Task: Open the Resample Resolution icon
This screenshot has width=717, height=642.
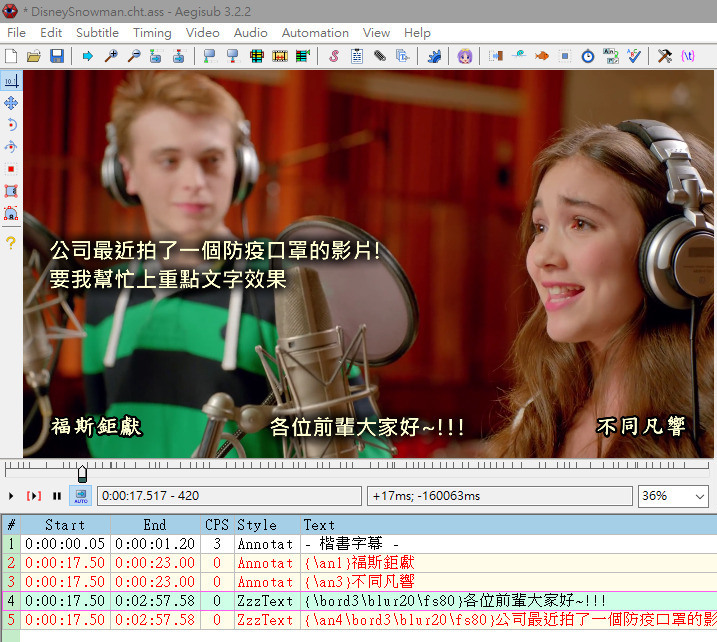Action: point(565,56)
